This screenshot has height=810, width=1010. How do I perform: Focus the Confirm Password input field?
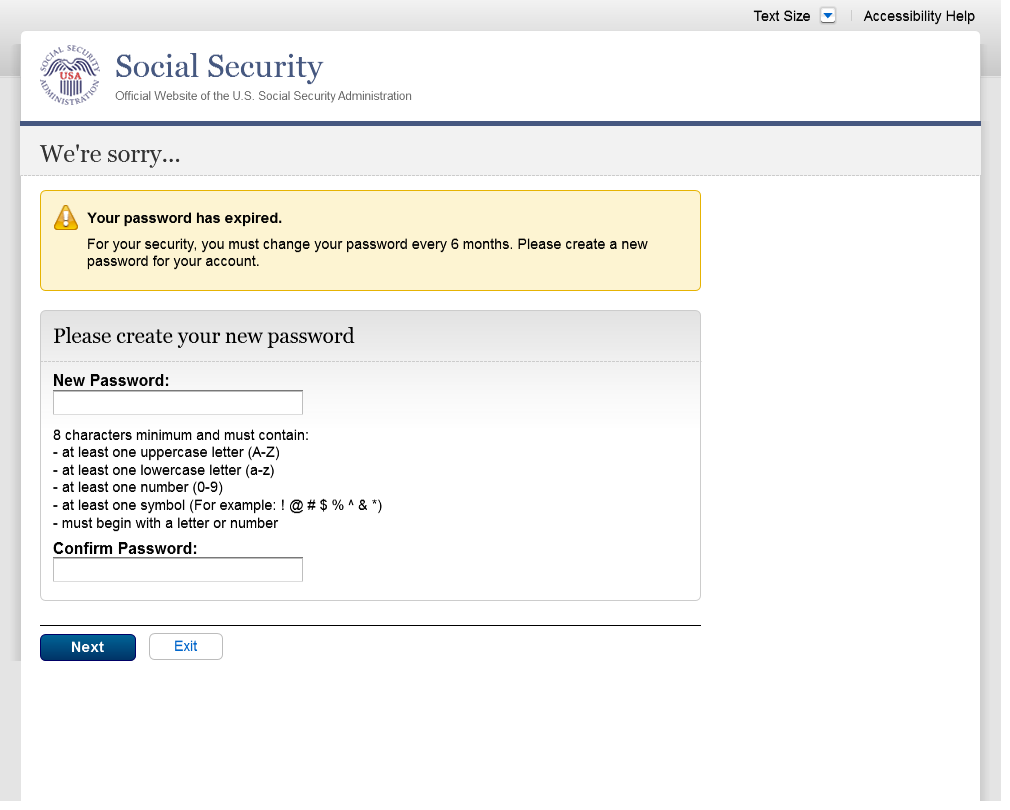(x=178, y=570)
